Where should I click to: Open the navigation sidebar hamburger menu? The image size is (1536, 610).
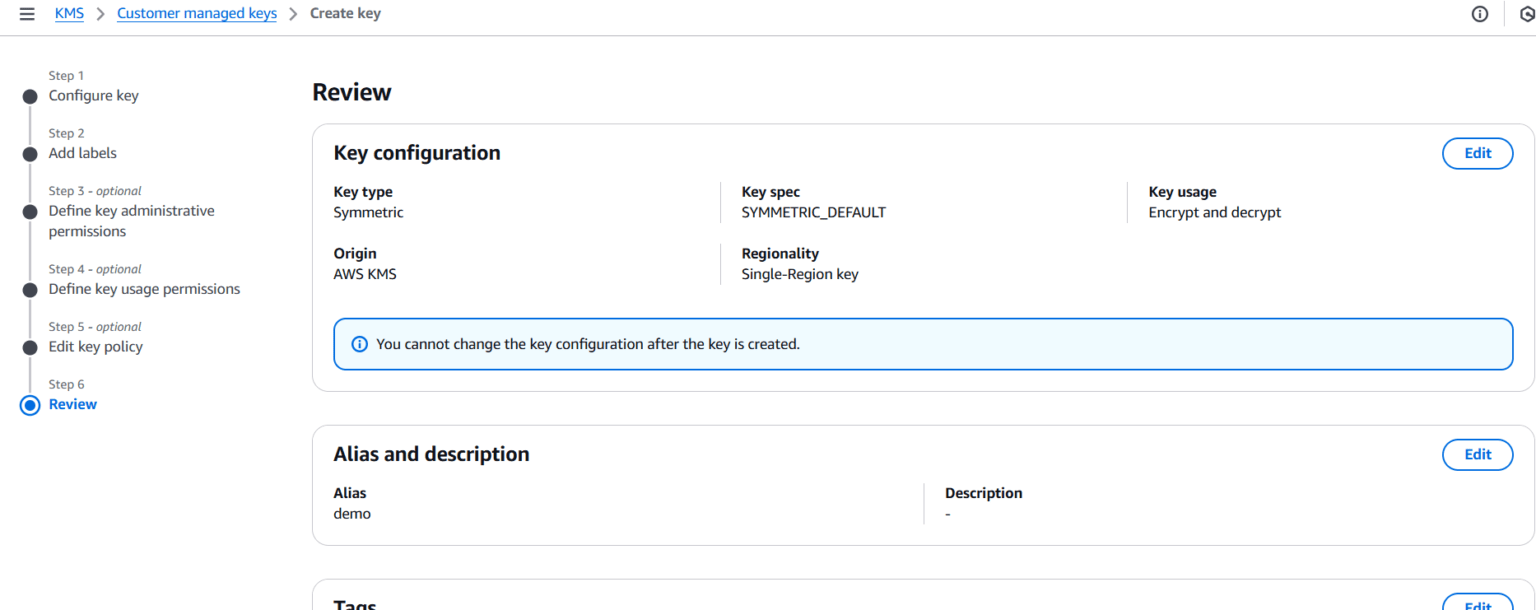26,13
